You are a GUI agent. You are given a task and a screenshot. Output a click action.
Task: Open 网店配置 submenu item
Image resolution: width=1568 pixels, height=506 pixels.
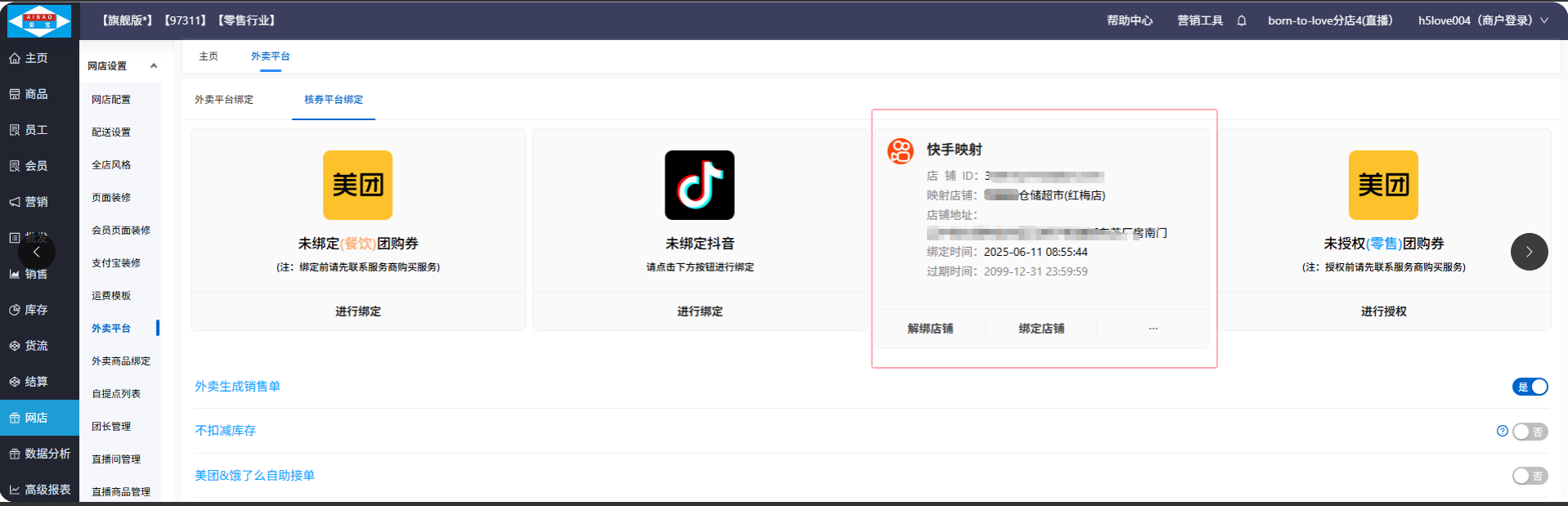click(x=111, y=100)
